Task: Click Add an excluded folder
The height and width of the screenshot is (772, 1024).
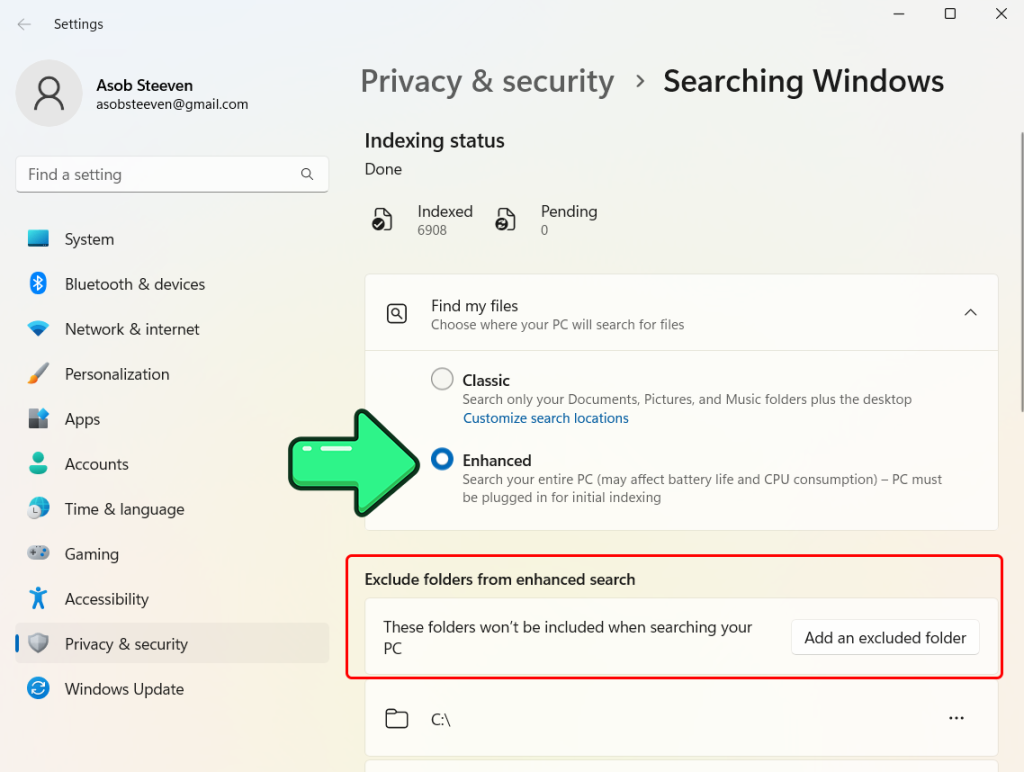Action: pos(884,637)
